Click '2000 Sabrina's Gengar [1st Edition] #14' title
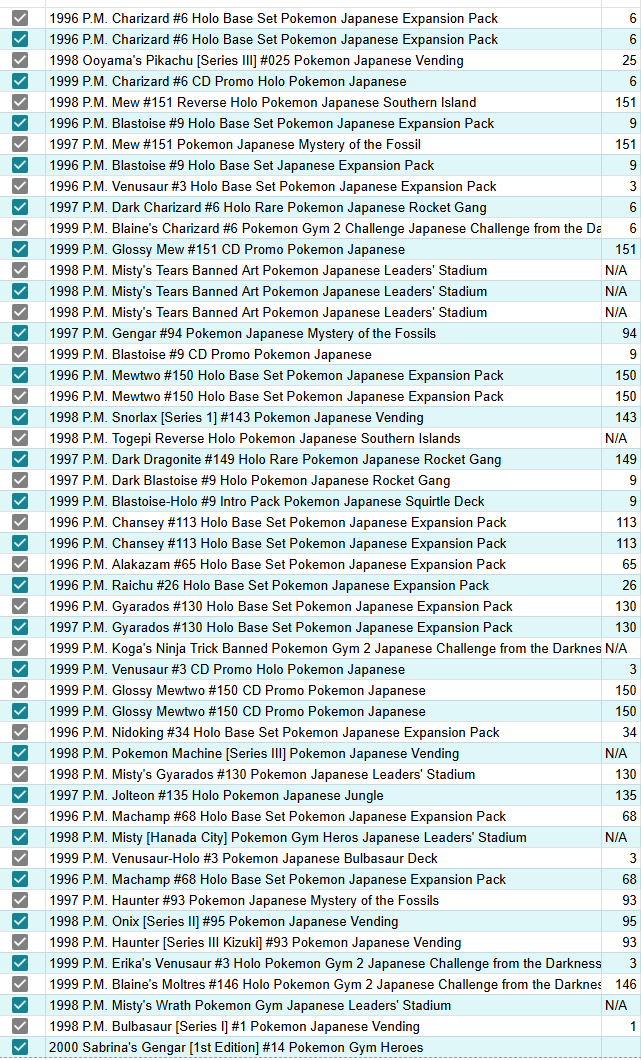The height and width of the screenshot is (1060, 641). [x=236, y=1047]
